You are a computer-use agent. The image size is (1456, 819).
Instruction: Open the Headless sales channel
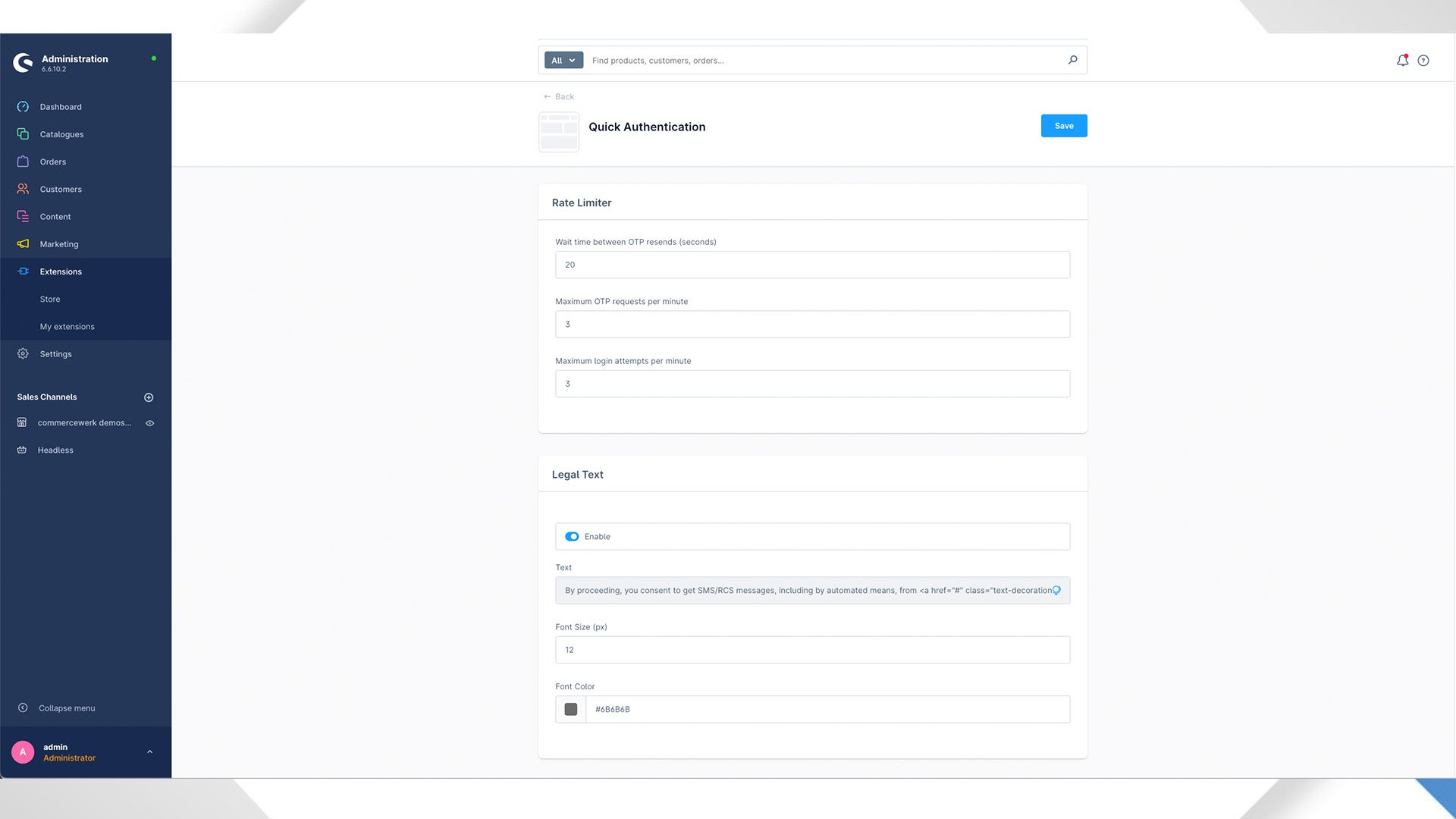[55, 450]
